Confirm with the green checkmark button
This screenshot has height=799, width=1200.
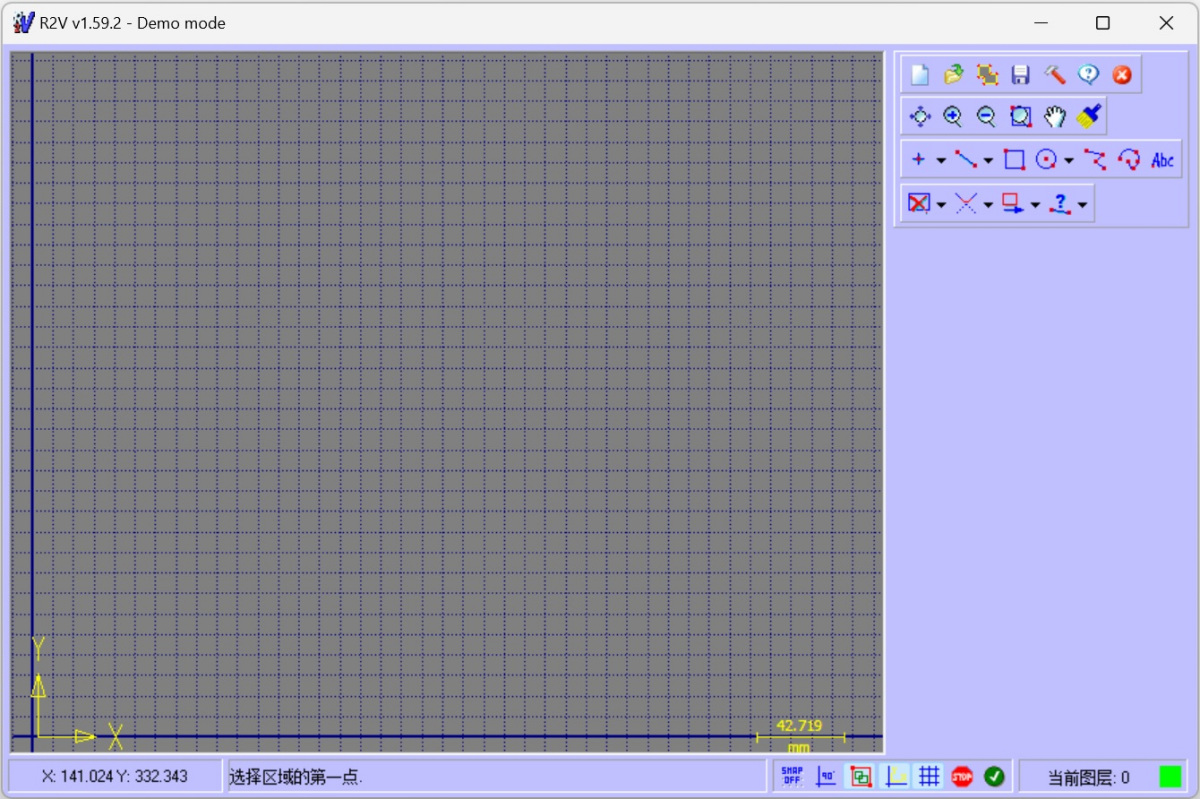point(994,776)
